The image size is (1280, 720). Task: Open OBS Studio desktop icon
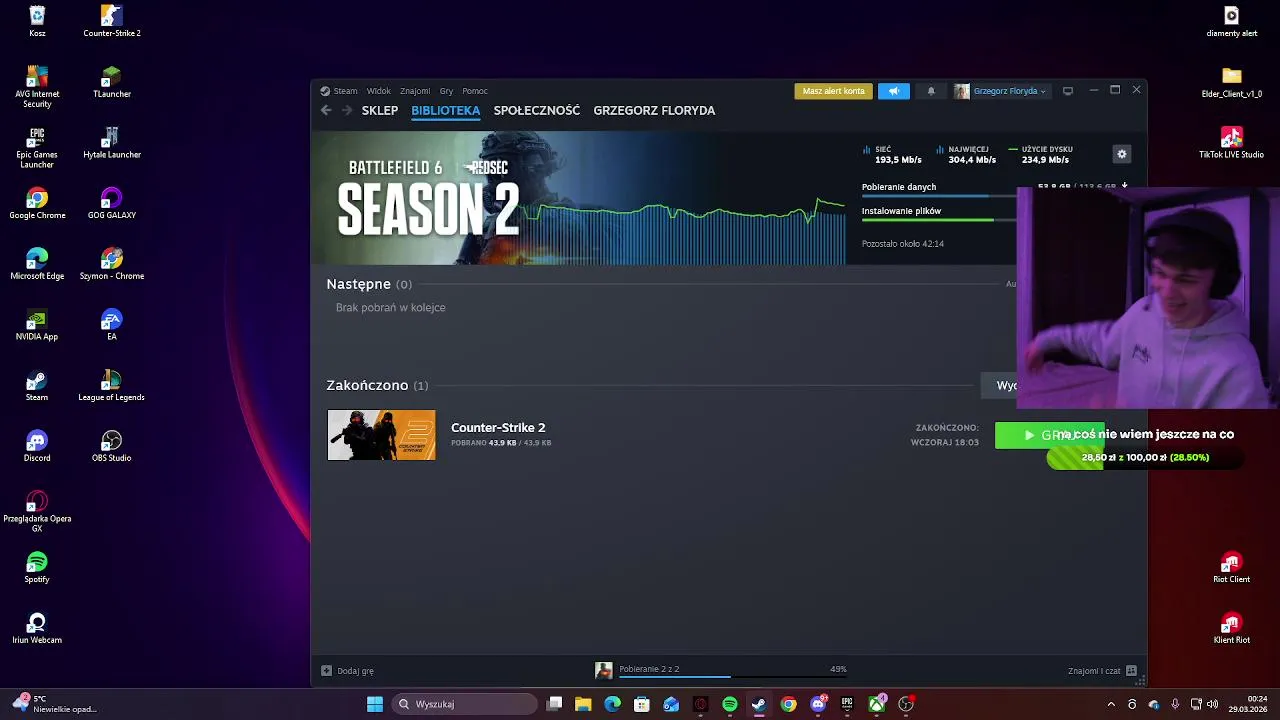coord(112,447)
